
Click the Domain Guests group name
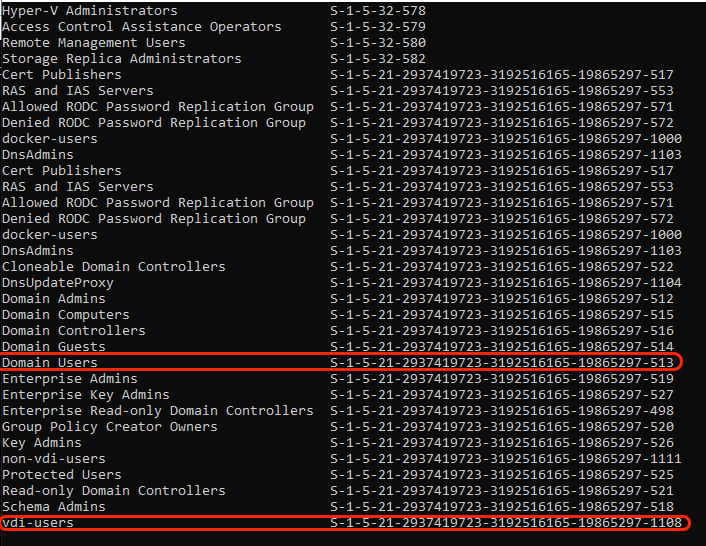53,347
